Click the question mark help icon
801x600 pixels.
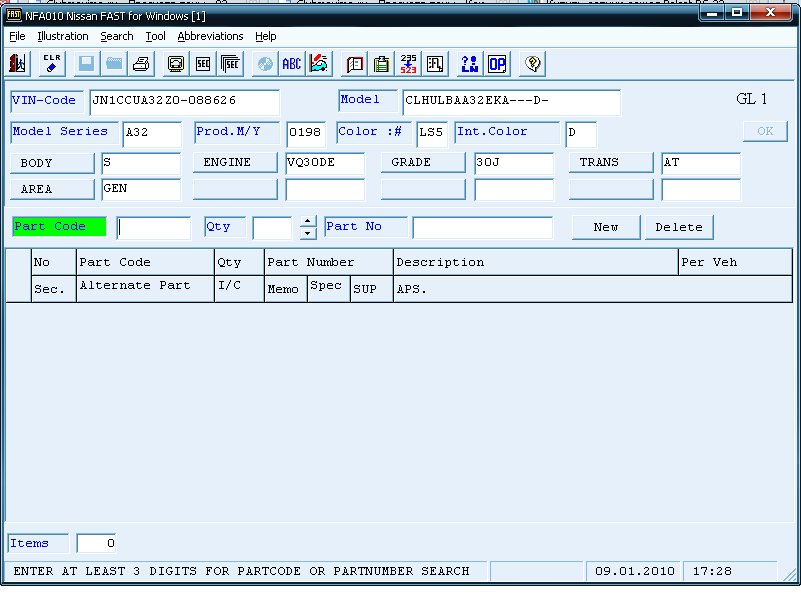point(533,64)
